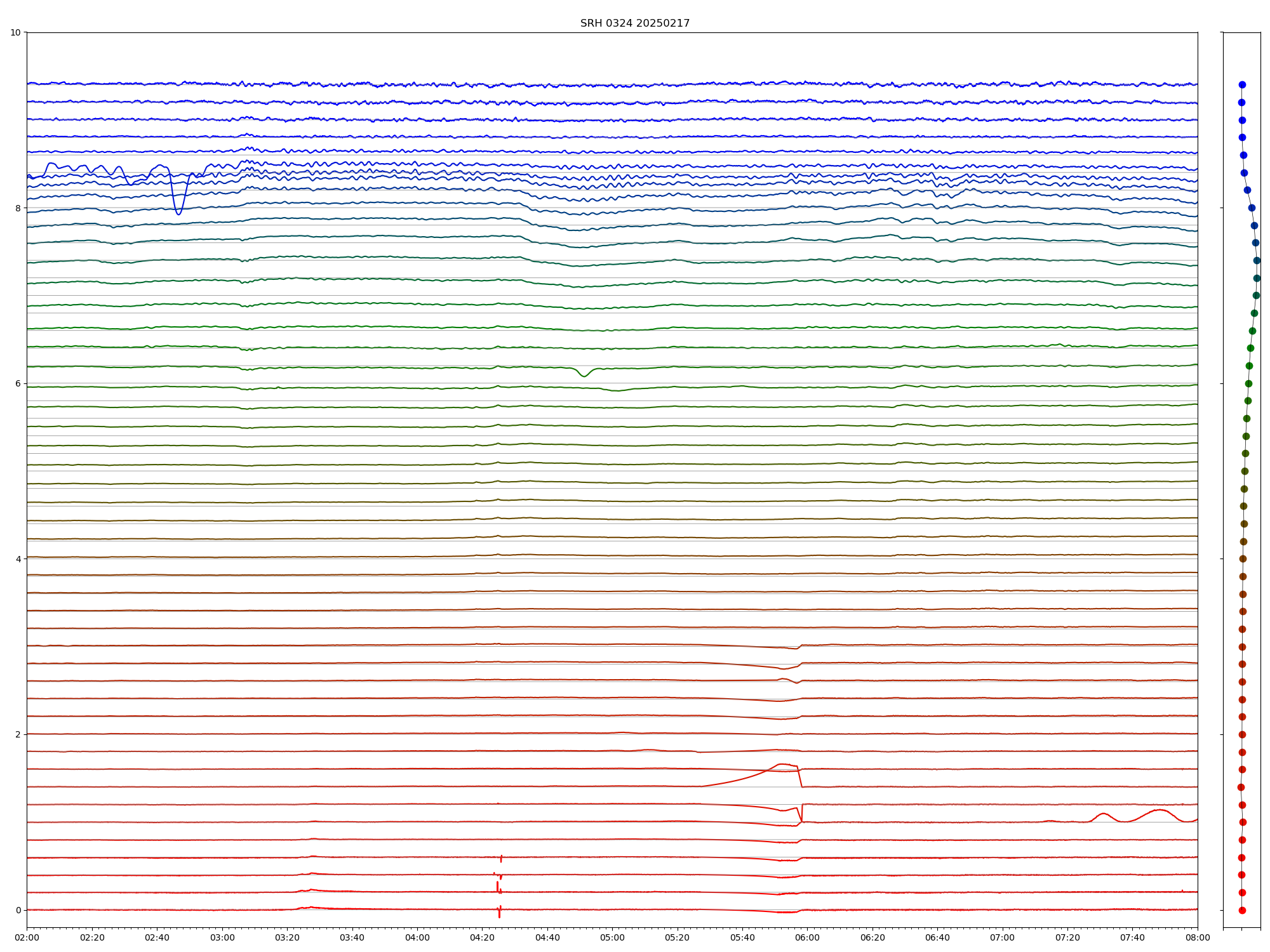Click the y-axis label 6

point(18,383)
